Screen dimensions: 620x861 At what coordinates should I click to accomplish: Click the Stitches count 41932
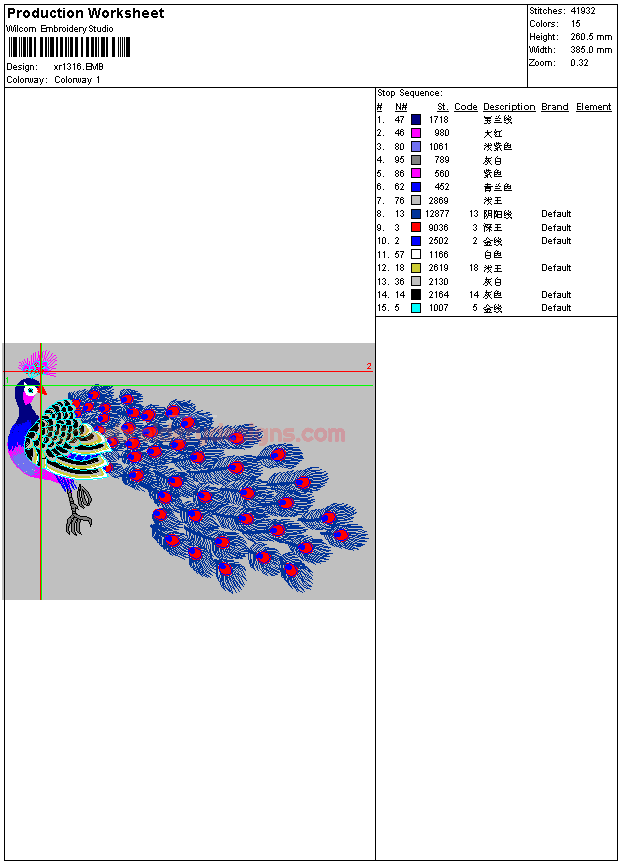pyautogui.click(x=583, y=11)
